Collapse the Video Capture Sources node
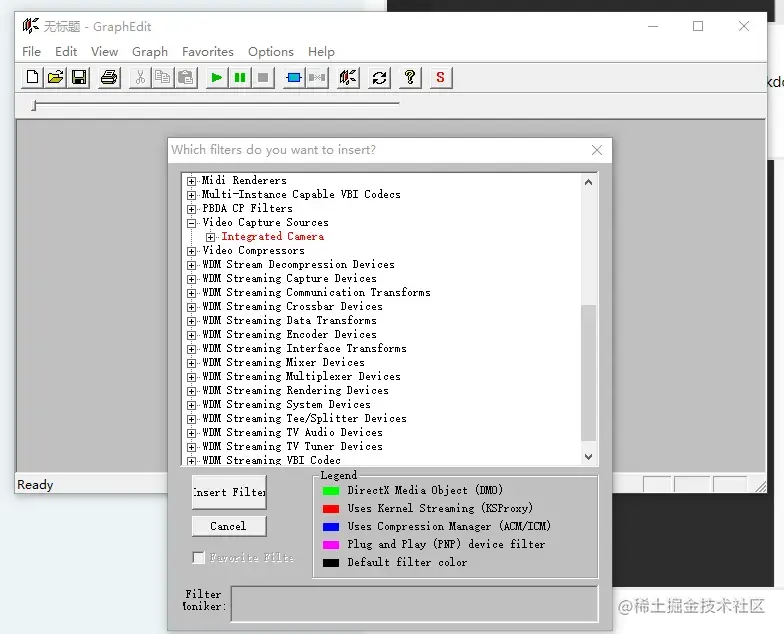The height and width of the screenshot is (634, 784). [191, 223]
